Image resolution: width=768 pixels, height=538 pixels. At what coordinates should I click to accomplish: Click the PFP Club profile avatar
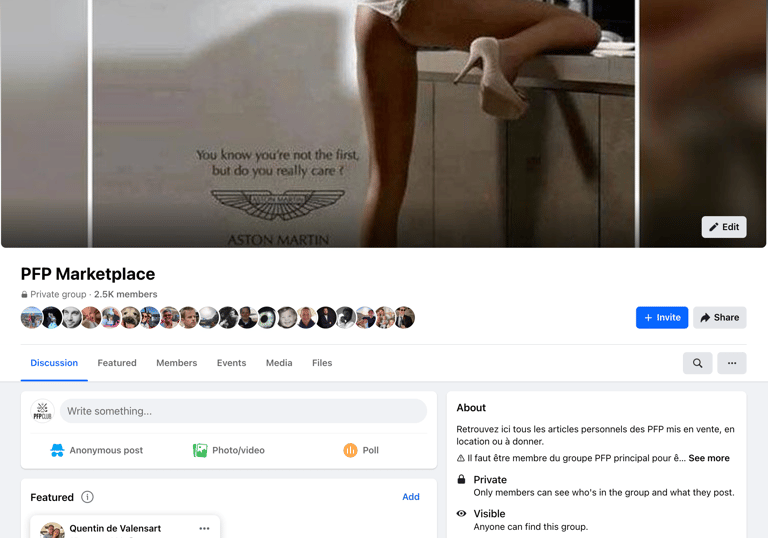[42, 411]
